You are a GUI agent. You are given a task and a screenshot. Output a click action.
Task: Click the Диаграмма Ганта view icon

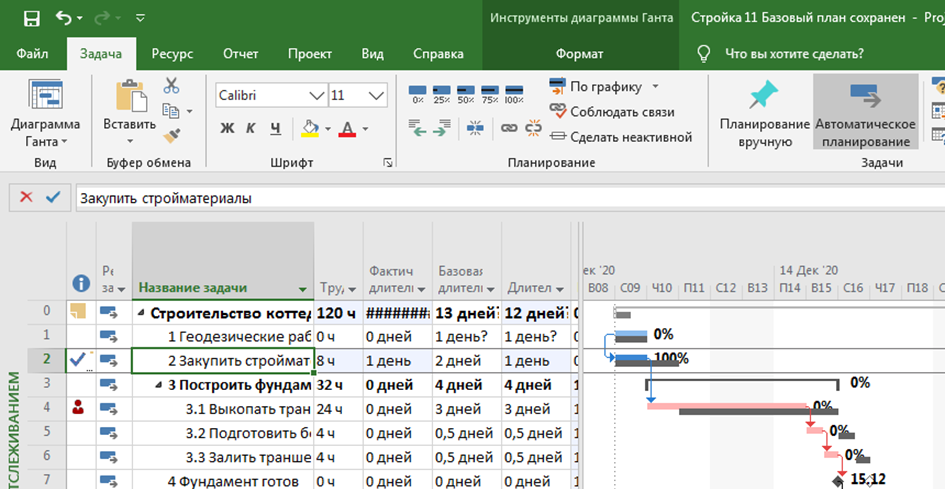[46, 95]
